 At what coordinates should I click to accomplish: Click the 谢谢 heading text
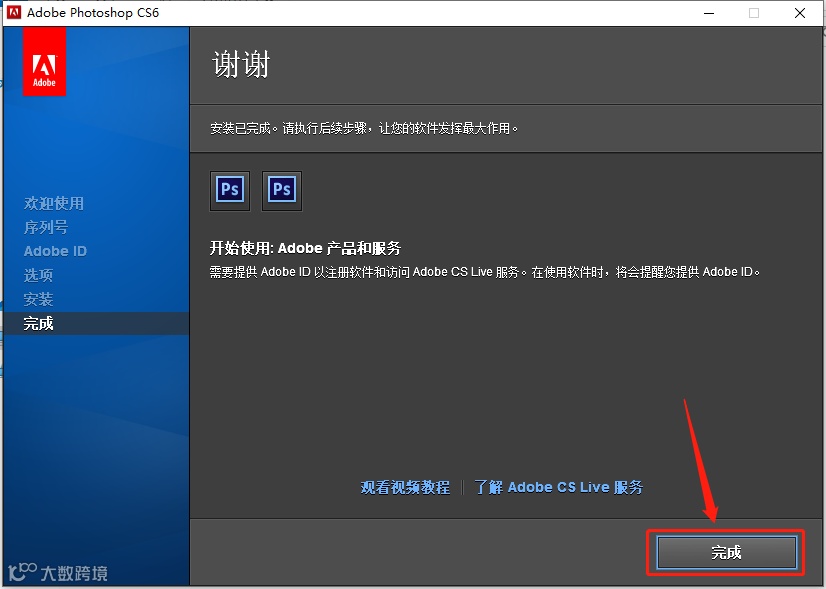(x=241, y=65)
